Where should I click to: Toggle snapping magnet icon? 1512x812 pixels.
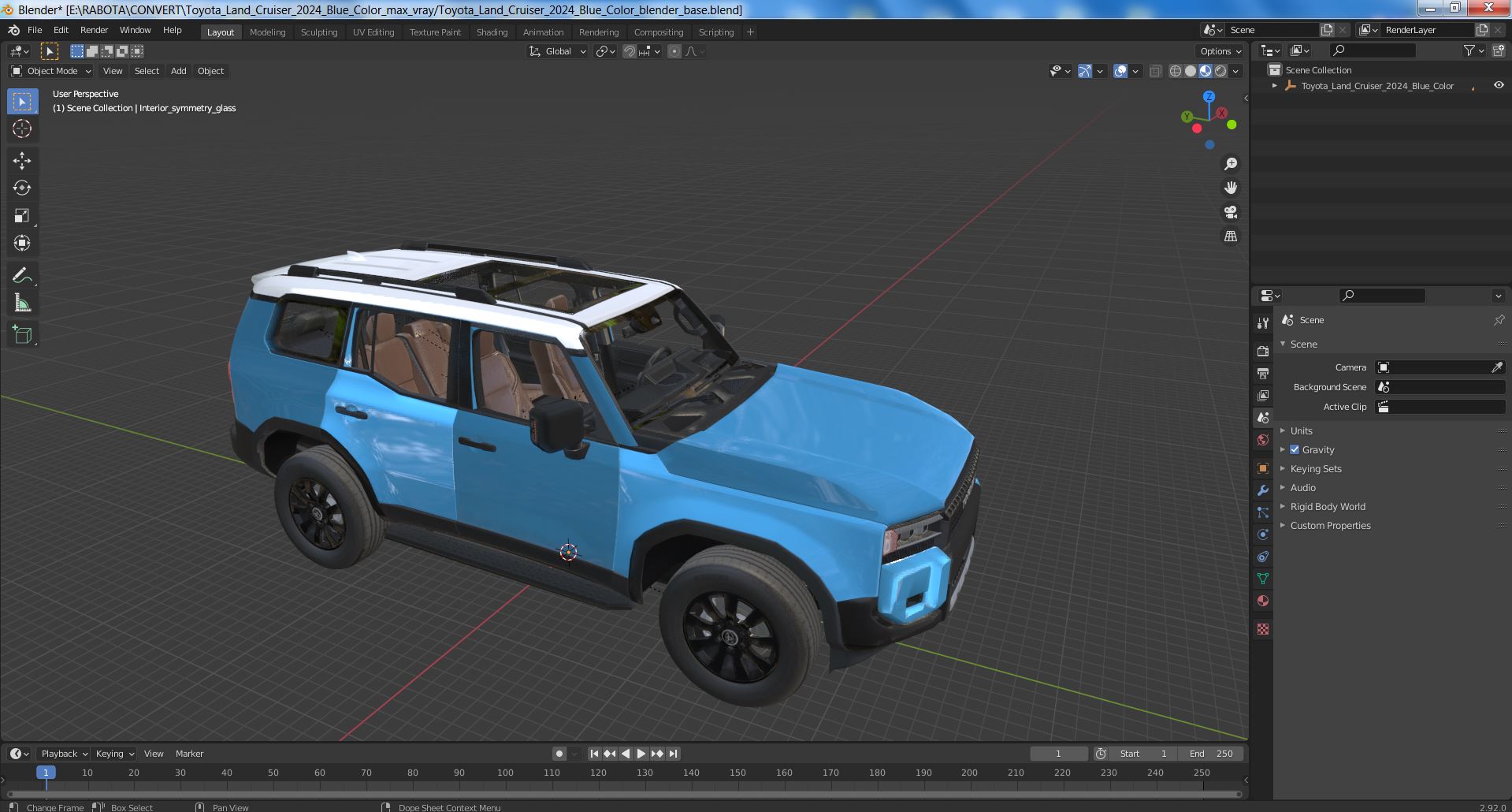click(630, 51)
